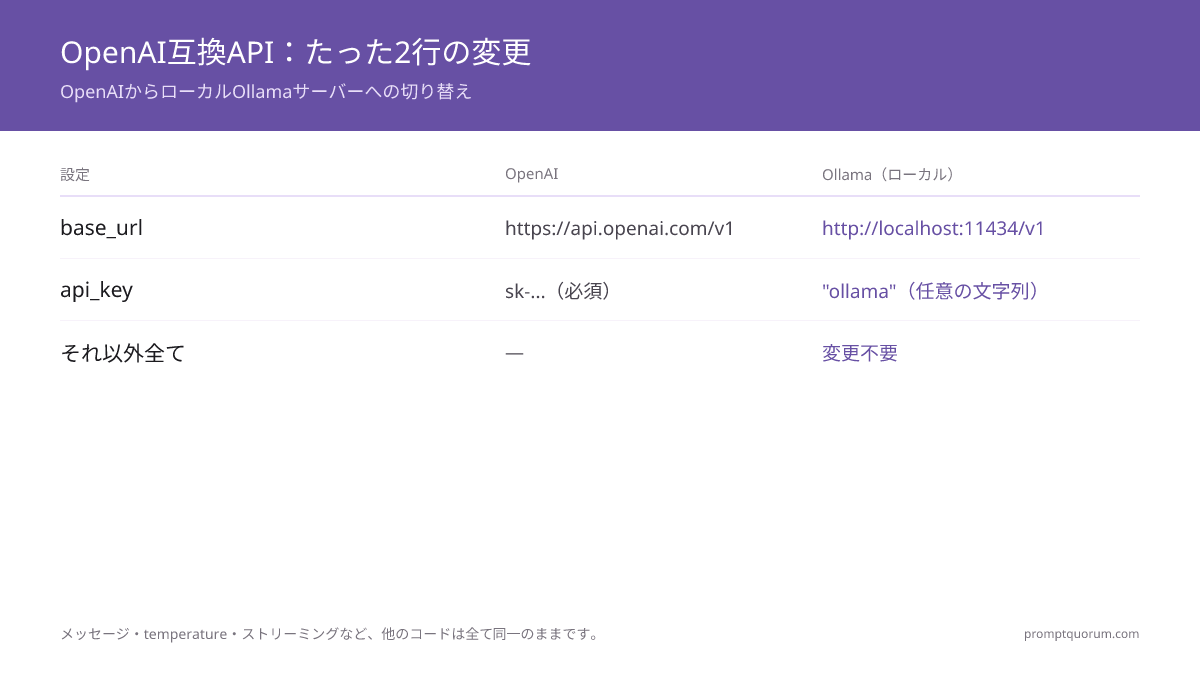Click the '変更不要' cell
The image size is (1200, 675).
[860, 353]
